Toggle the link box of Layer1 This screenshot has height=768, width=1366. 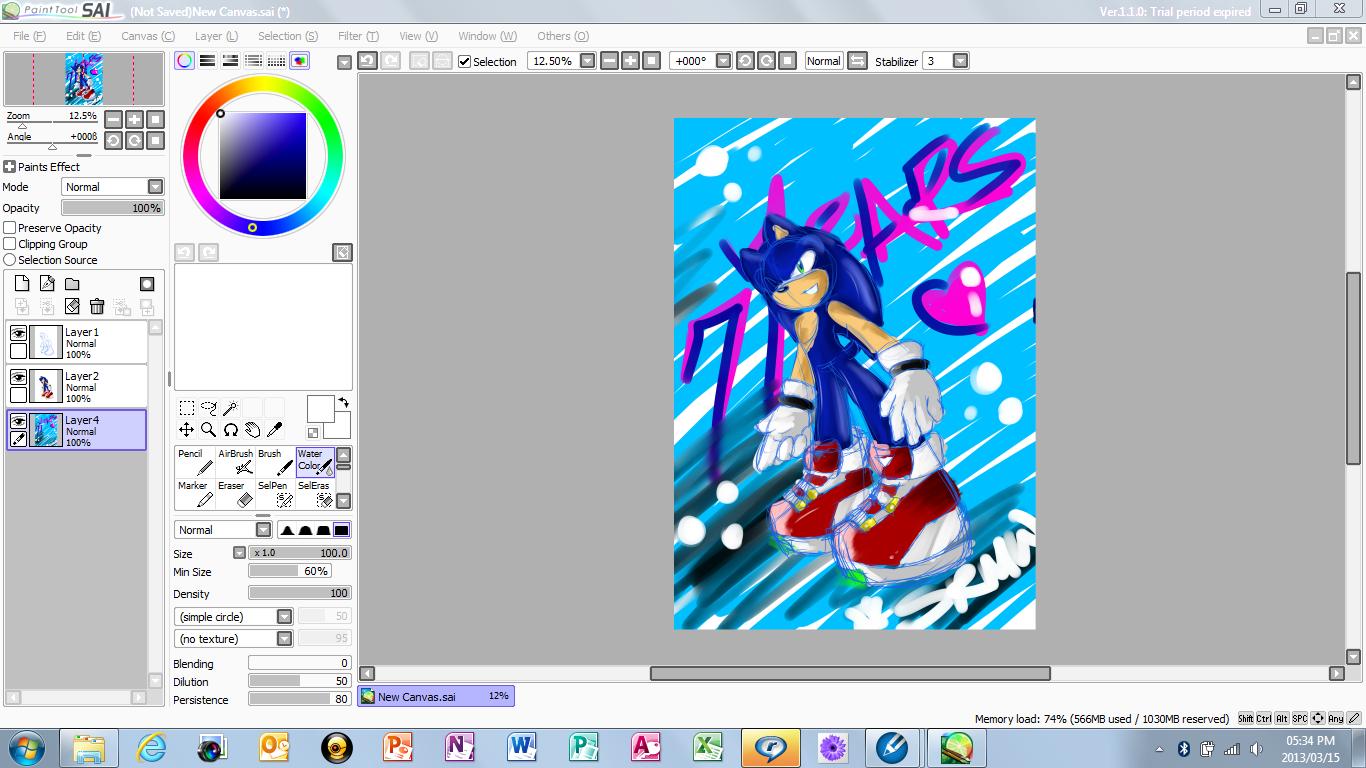[18, 351]
